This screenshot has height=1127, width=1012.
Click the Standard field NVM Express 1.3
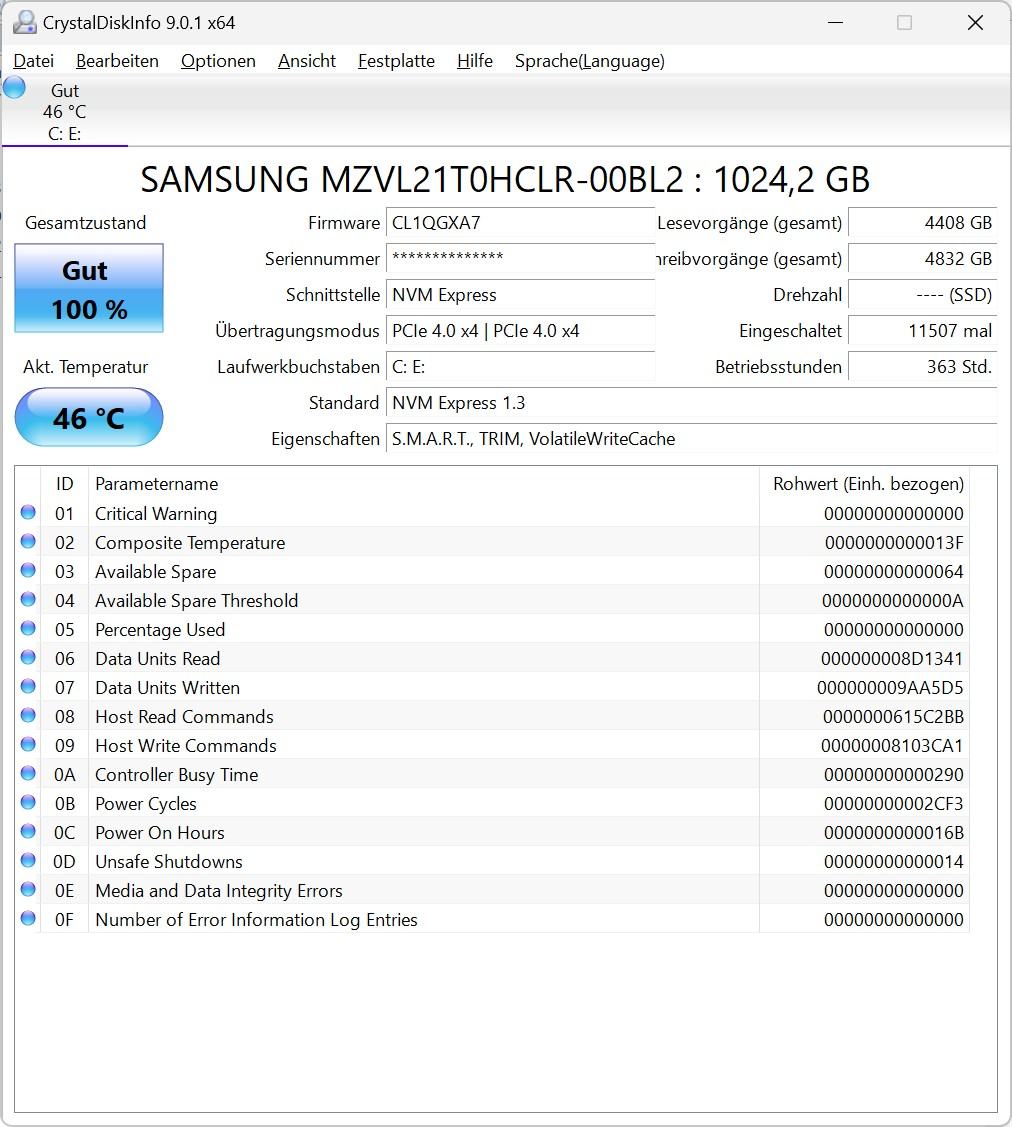click(691, 402)
